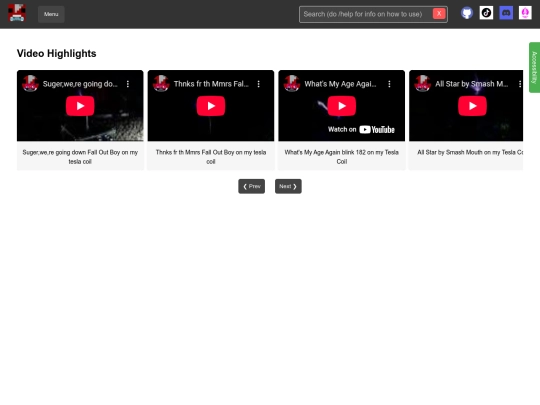Screen dimensions: 540x405
Task: Open options menu on What's My Age Again video
Action: (389, 84)
